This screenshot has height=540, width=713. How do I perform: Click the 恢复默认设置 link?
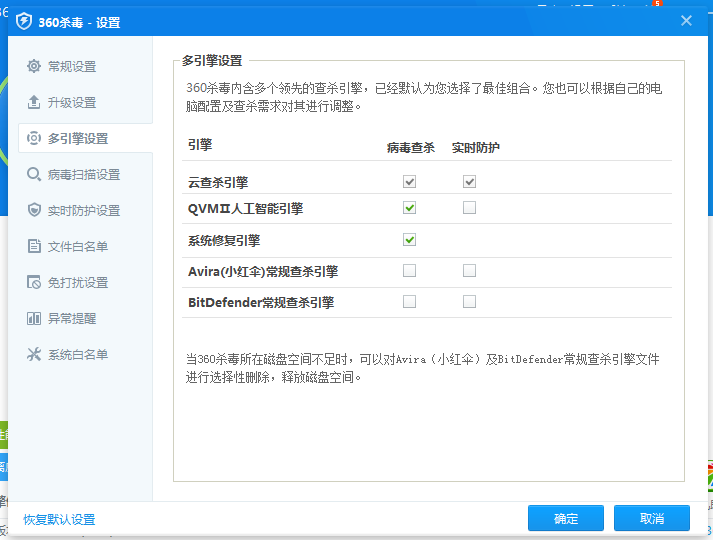59,519
